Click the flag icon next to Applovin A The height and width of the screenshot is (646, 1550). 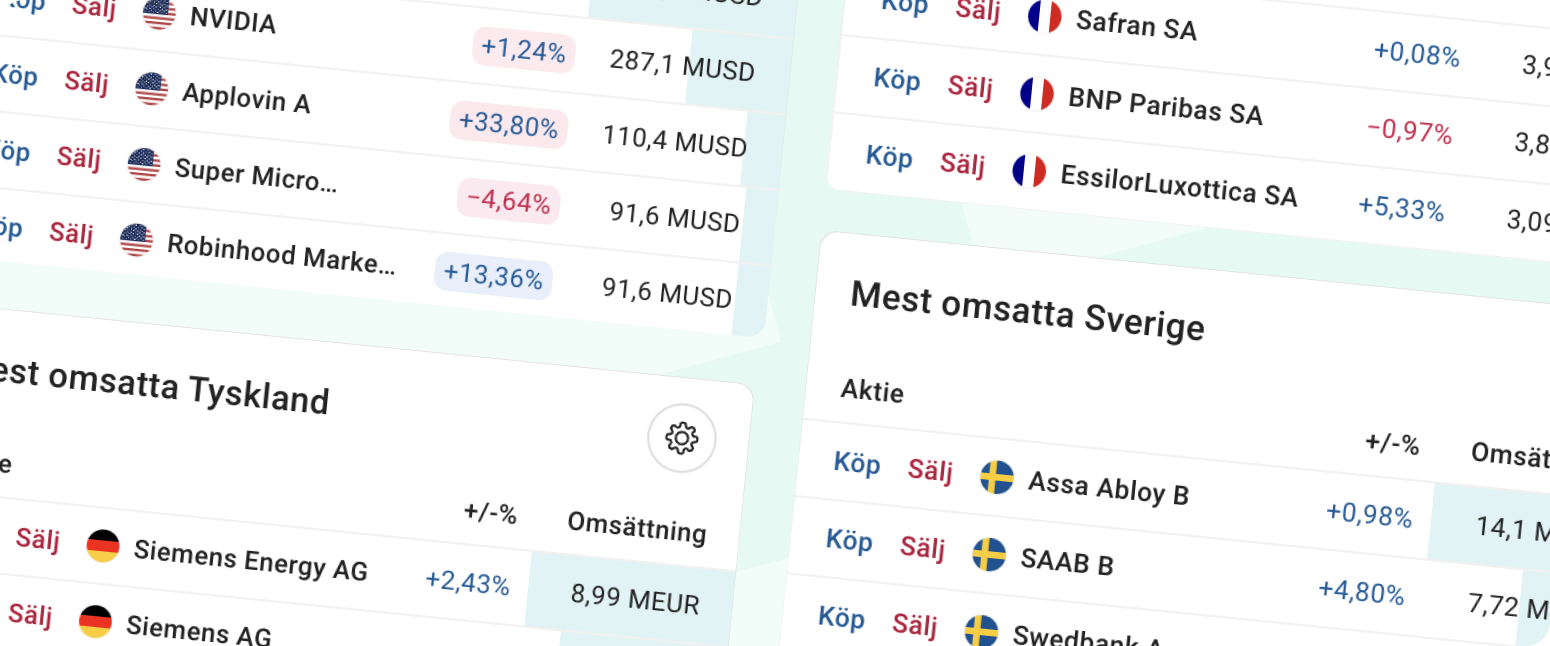(x=152, y=89)
